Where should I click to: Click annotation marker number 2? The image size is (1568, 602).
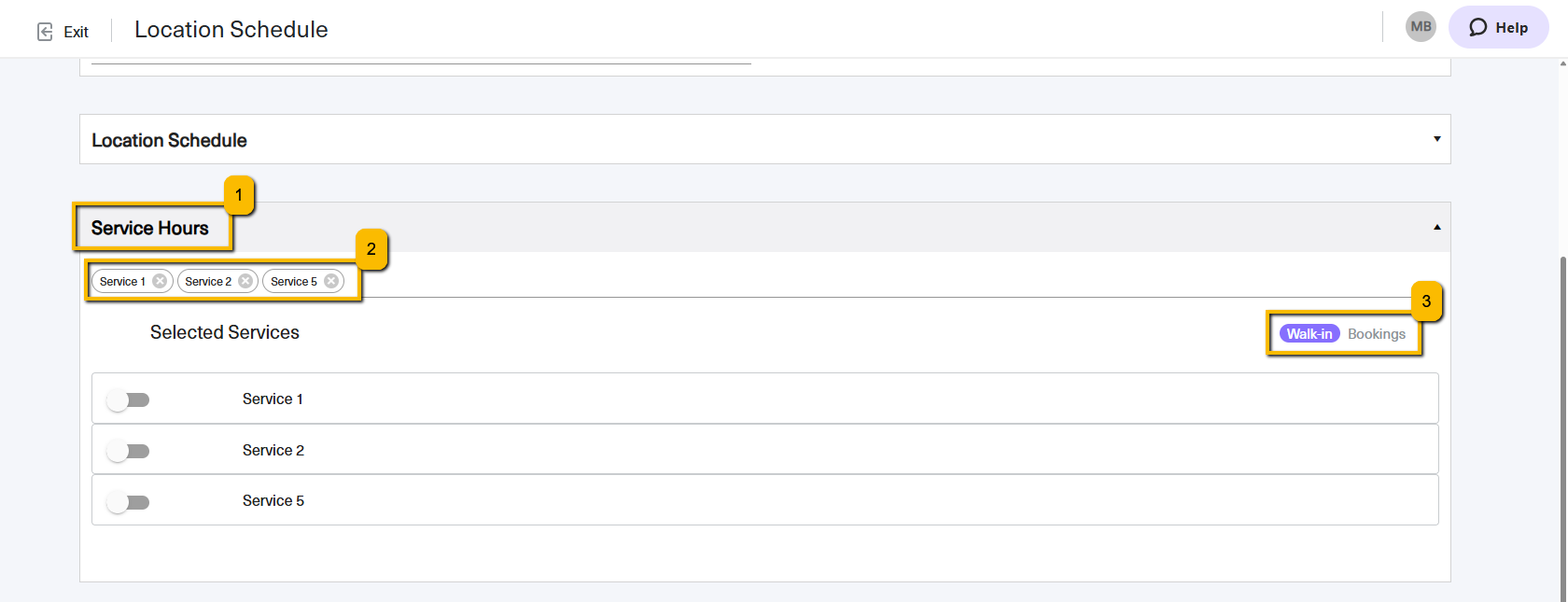[x=371, y=249]
